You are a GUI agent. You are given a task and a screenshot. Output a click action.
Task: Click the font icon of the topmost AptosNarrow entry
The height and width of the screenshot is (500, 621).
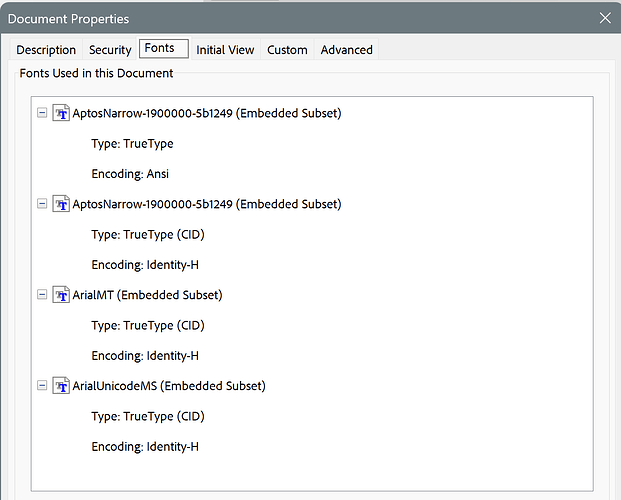pos(60,113)
